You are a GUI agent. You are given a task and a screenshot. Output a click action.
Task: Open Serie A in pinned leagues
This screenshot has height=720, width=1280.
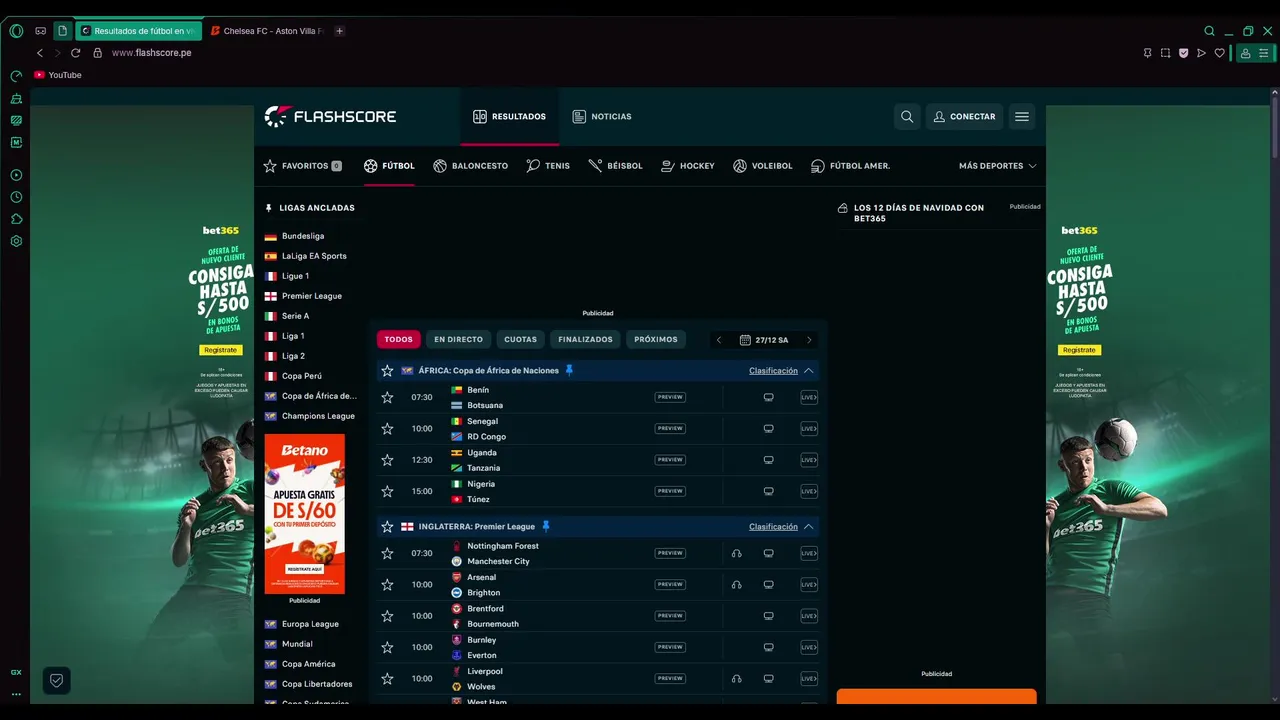(287, 316)
